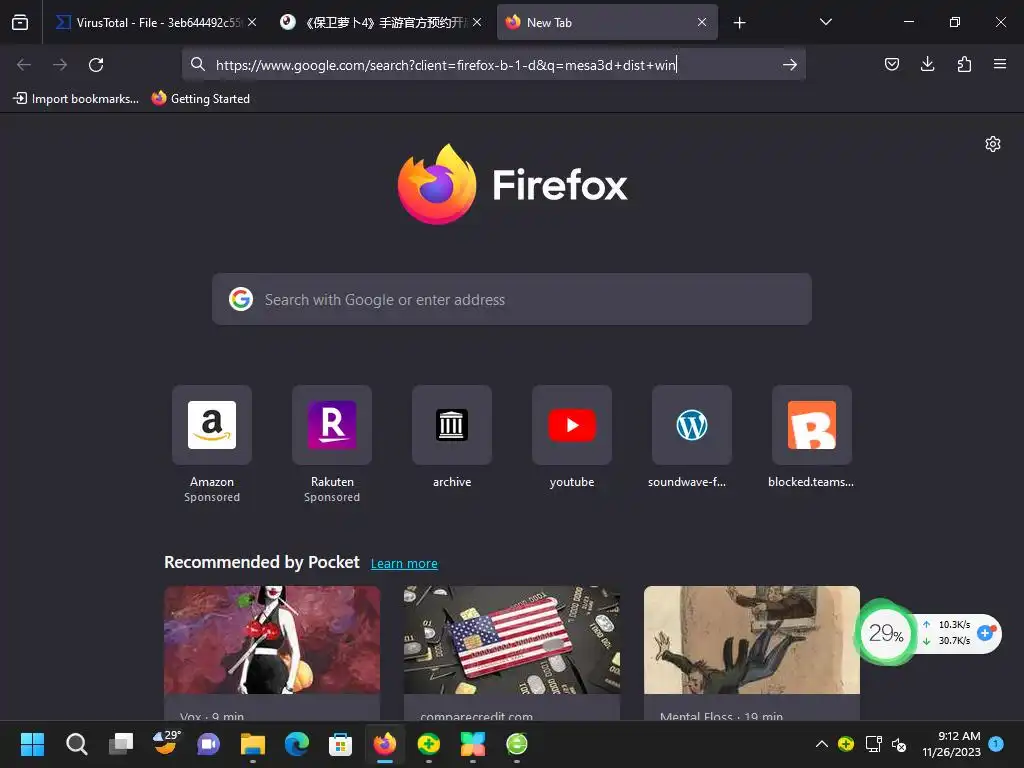Switch to the 保卫萝卜4 tab
The height and width of the screenshot is (768, 1024).
coord(381,22)
